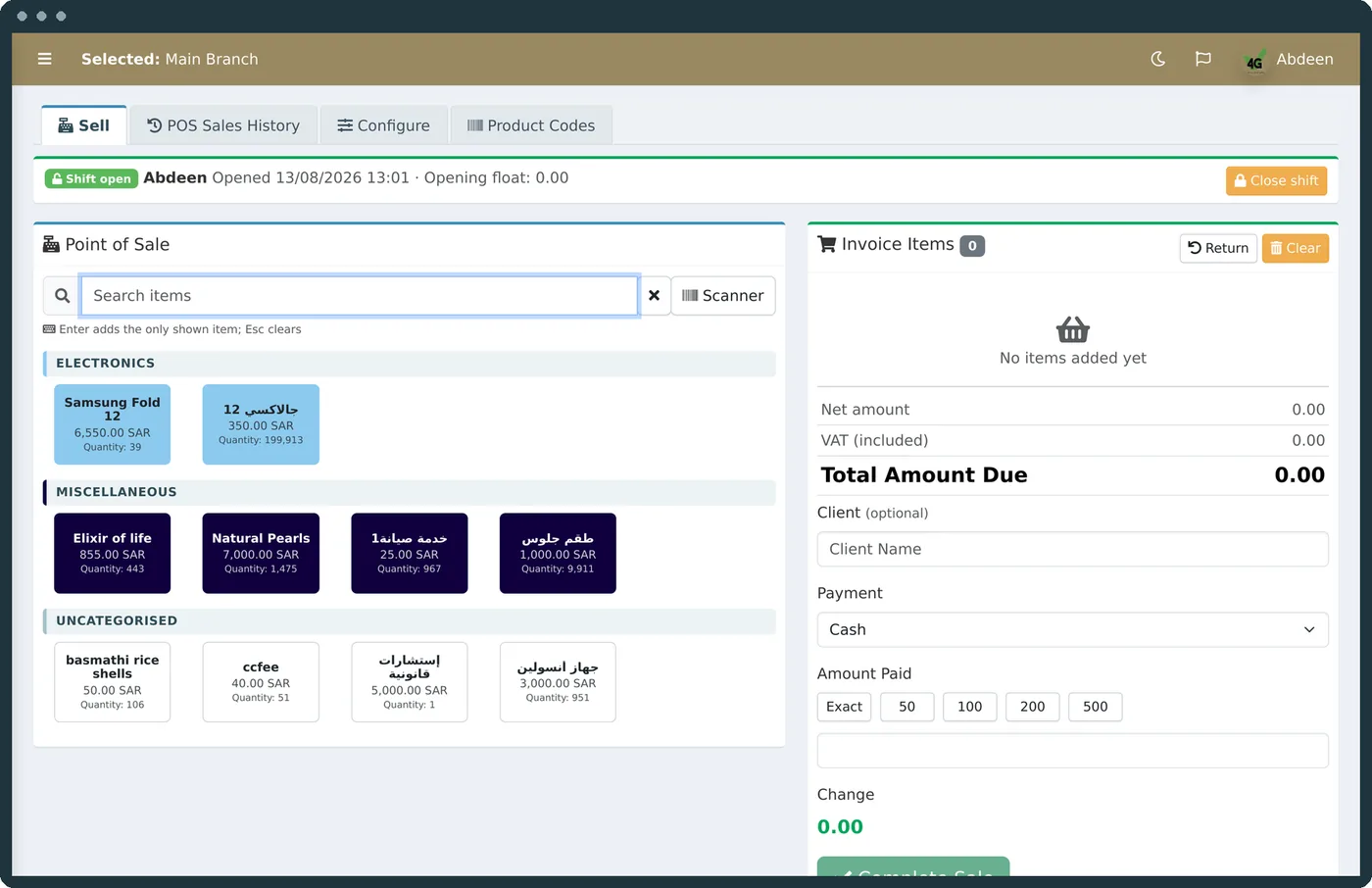The width and height of the screenshot is (1372, 888).
Task: Click the search magnifier icon
Action: point(62,296)
